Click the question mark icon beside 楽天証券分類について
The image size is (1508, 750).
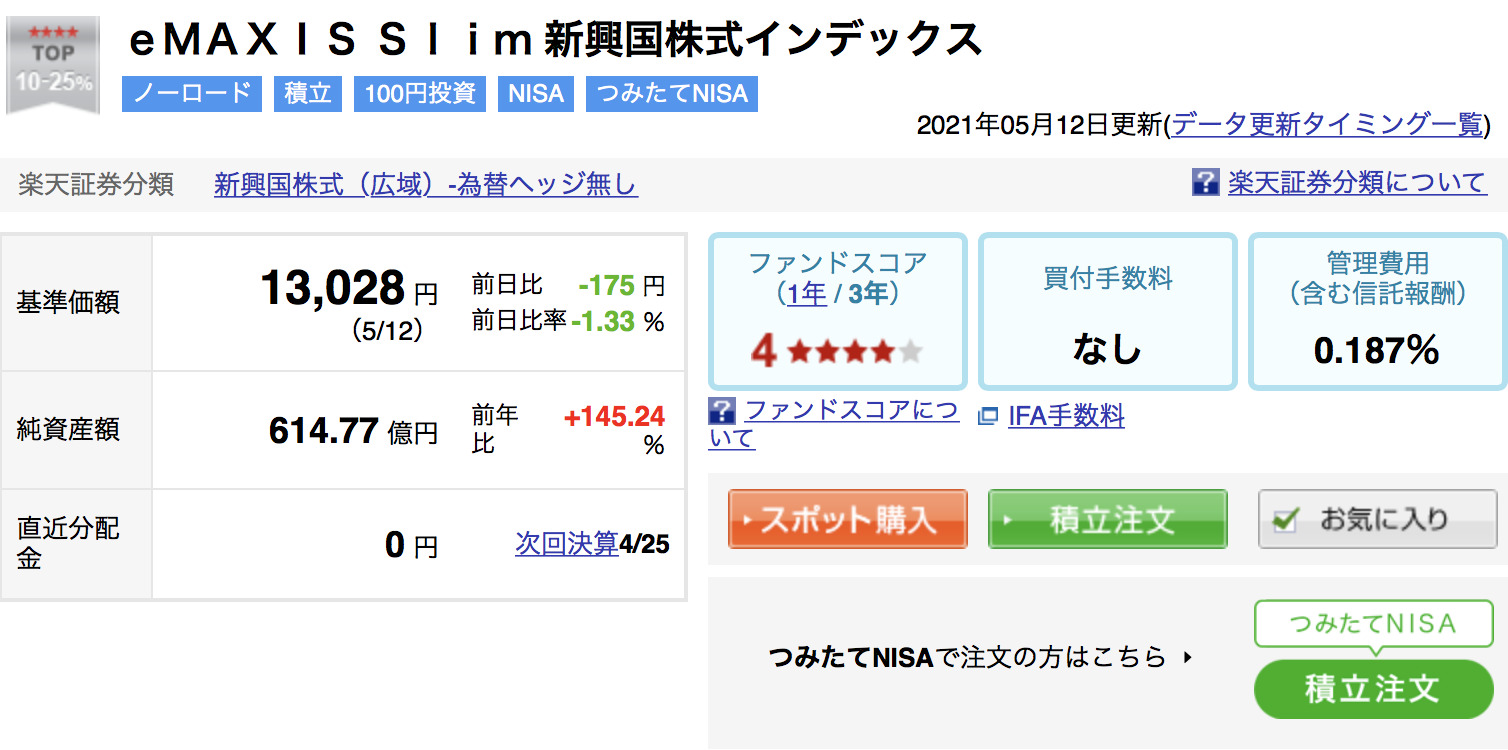pos(1205,182)
